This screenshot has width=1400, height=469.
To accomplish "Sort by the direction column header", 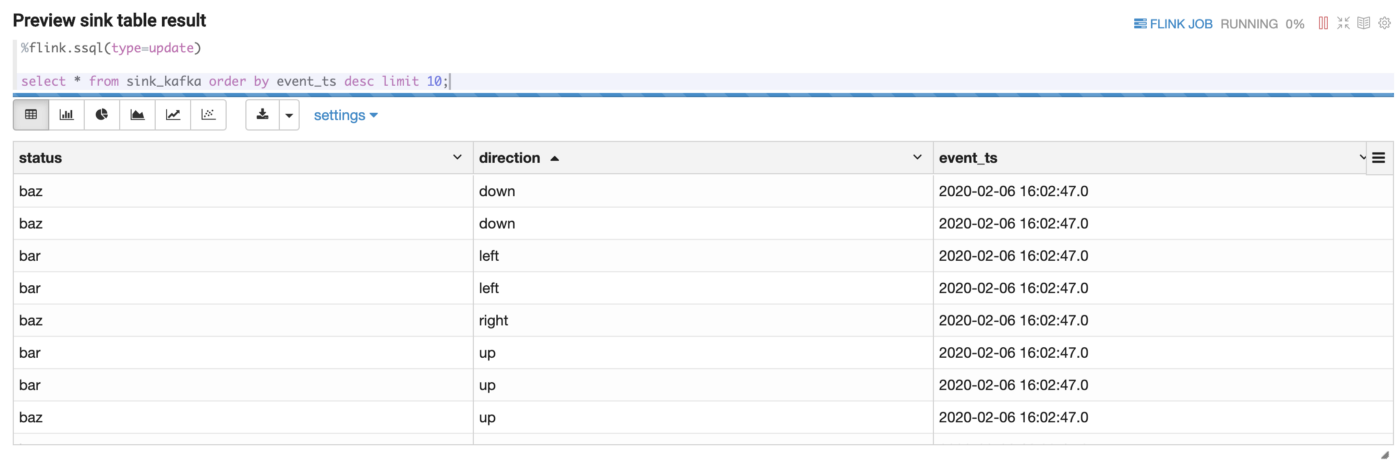I will 510,158.
